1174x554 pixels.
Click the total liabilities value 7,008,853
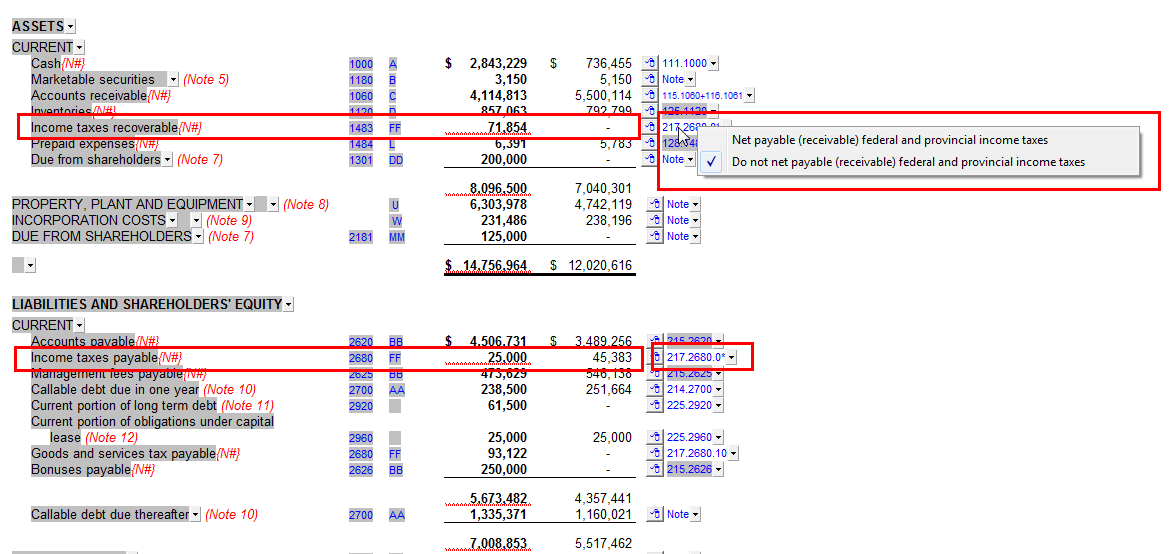click(498, 544)
